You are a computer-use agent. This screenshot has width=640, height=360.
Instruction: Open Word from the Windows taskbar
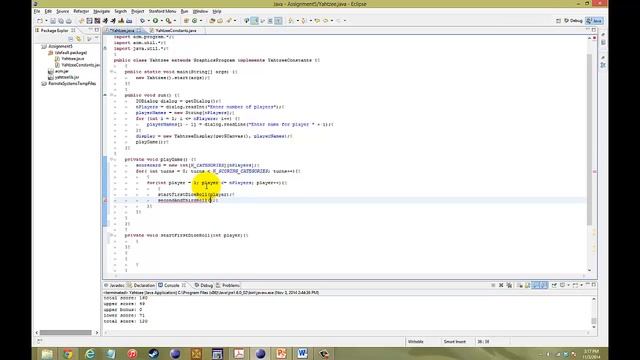pos(302,353)
